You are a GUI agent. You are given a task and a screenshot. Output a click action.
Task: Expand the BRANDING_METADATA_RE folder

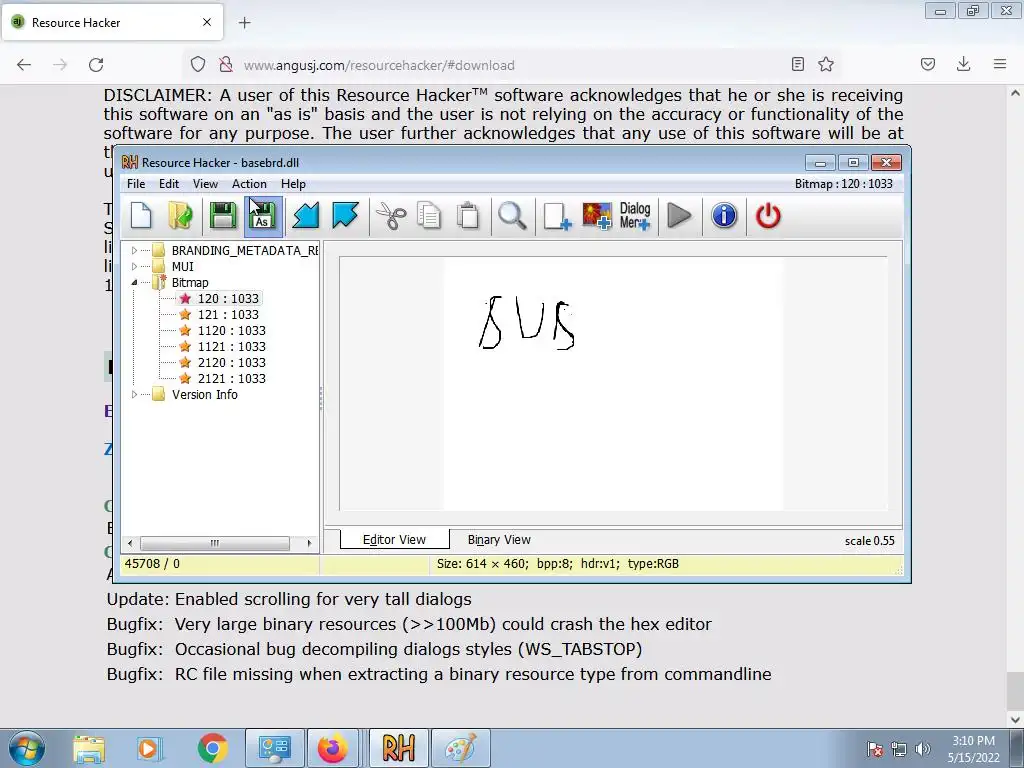(135, 250)
